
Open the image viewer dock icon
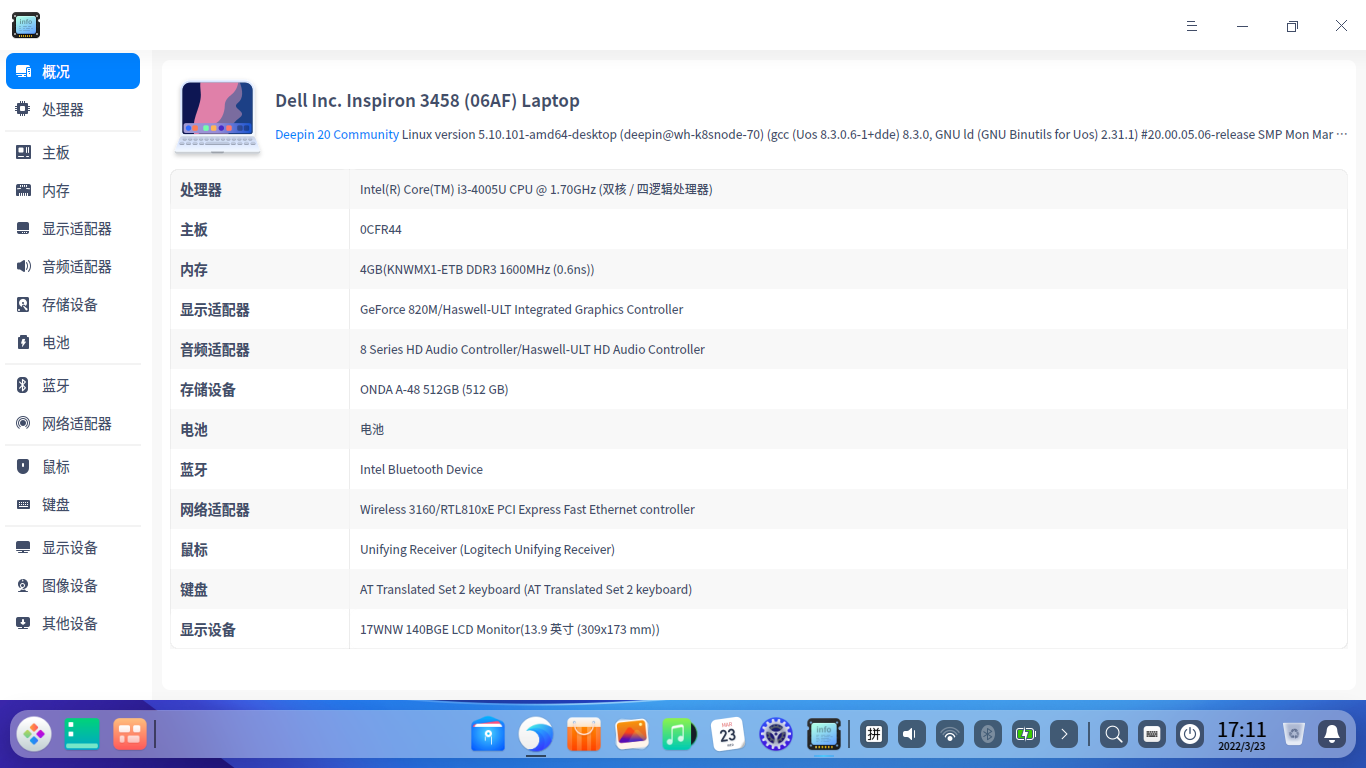[632, 735]
